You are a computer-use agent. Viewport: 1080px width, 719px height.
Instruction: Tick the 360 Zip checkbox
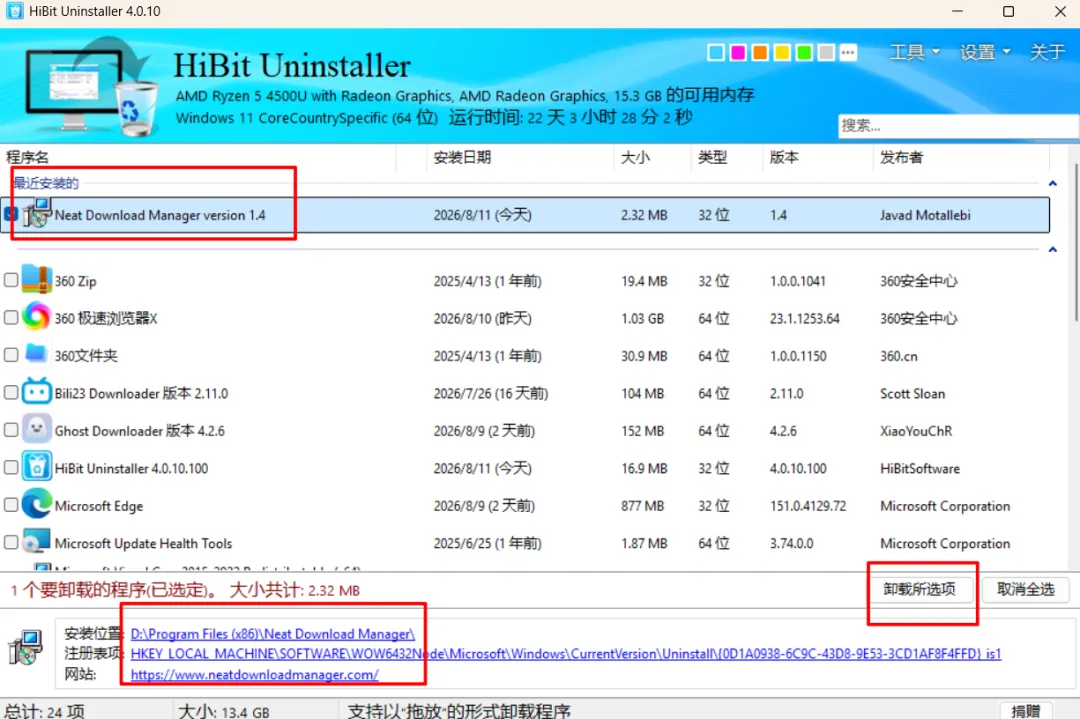click(x=11, y=280)
